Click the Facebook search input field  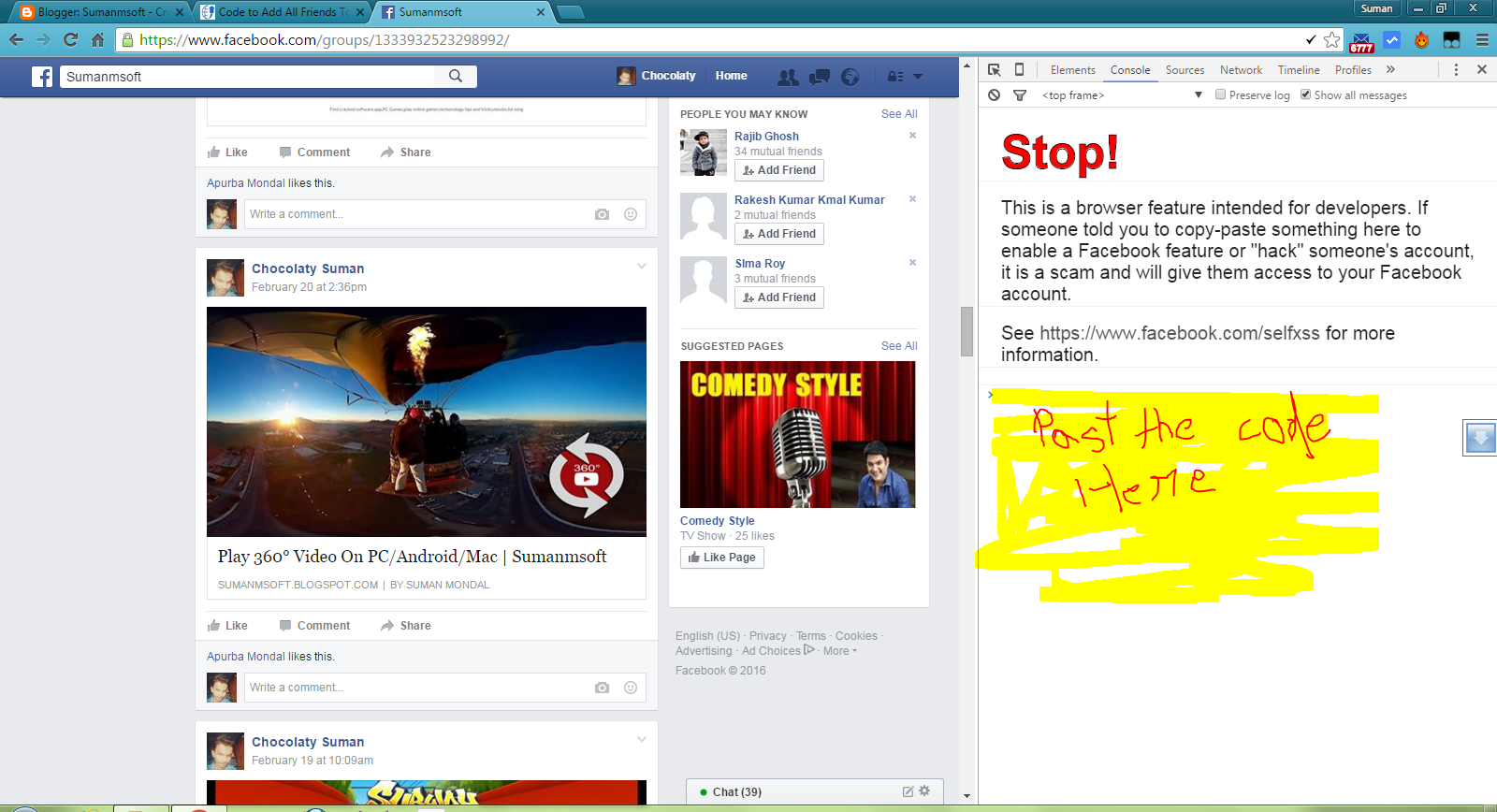tap(248, 77)
